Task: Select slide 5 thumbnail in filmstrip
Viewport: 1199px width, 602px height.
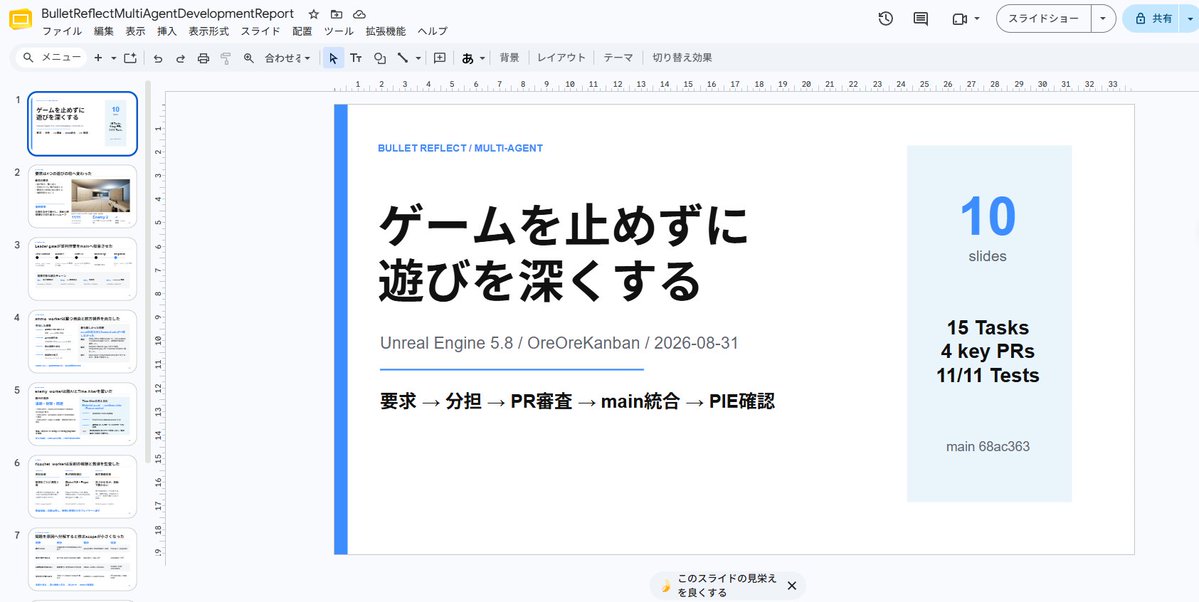Action: (83, 415)
